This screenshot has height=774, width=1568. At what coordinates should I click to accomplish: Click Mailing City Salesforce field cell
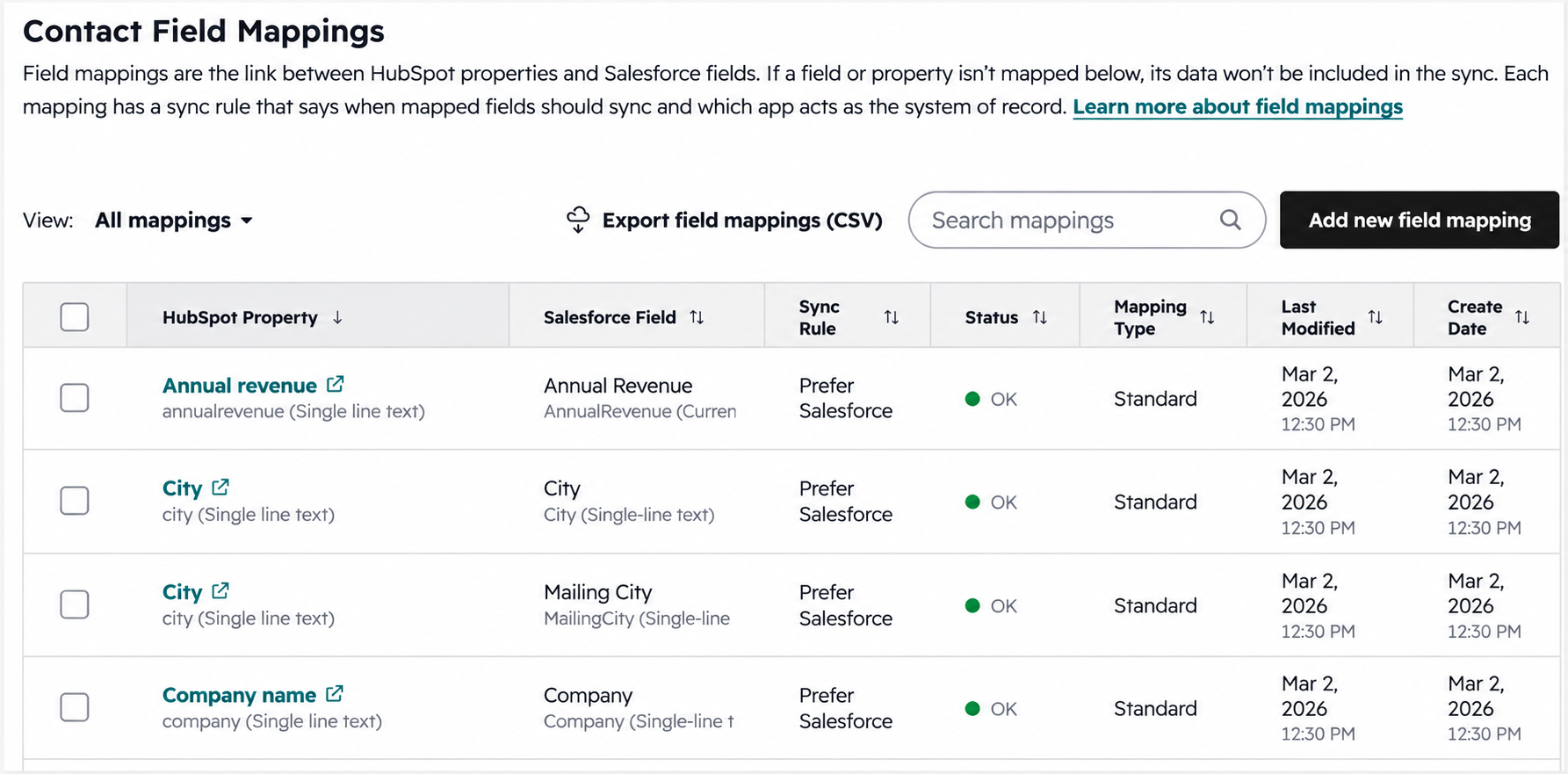(636, 605)
